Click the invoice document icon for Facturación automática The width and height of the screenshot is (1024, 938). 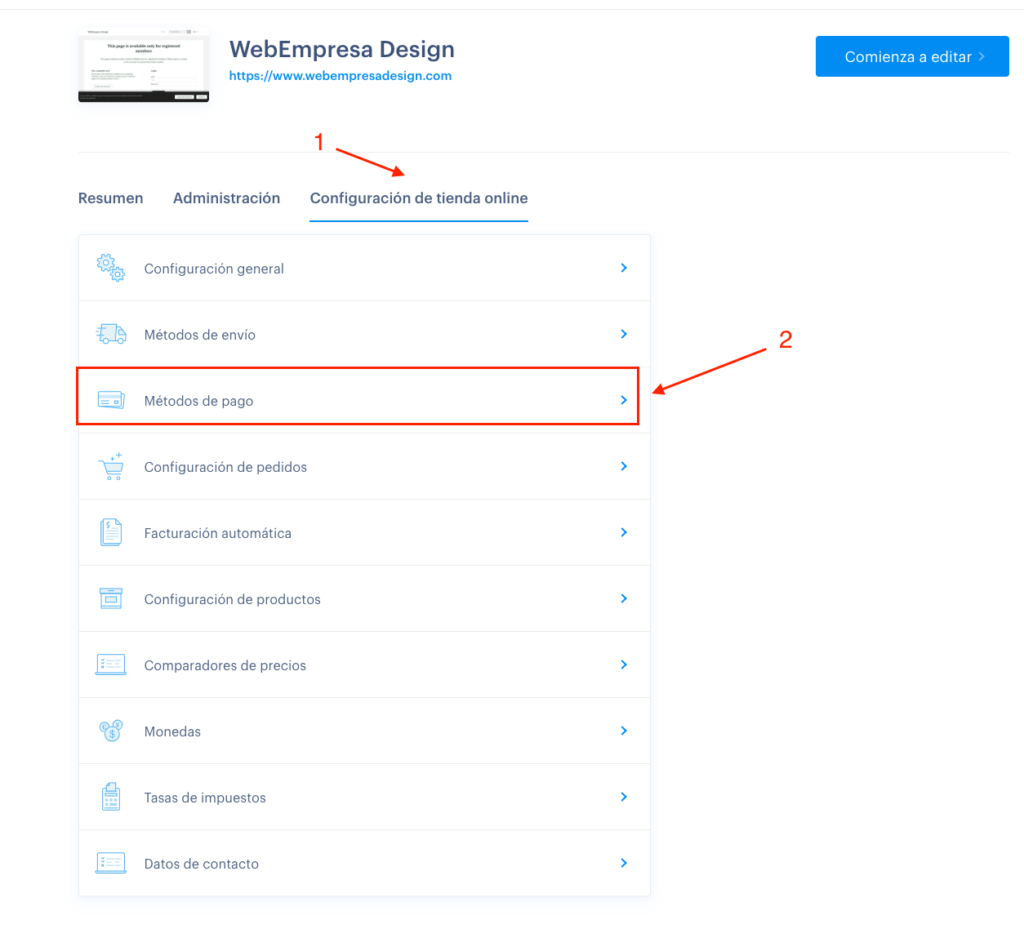pyautogui.click(x=110, y=532)
